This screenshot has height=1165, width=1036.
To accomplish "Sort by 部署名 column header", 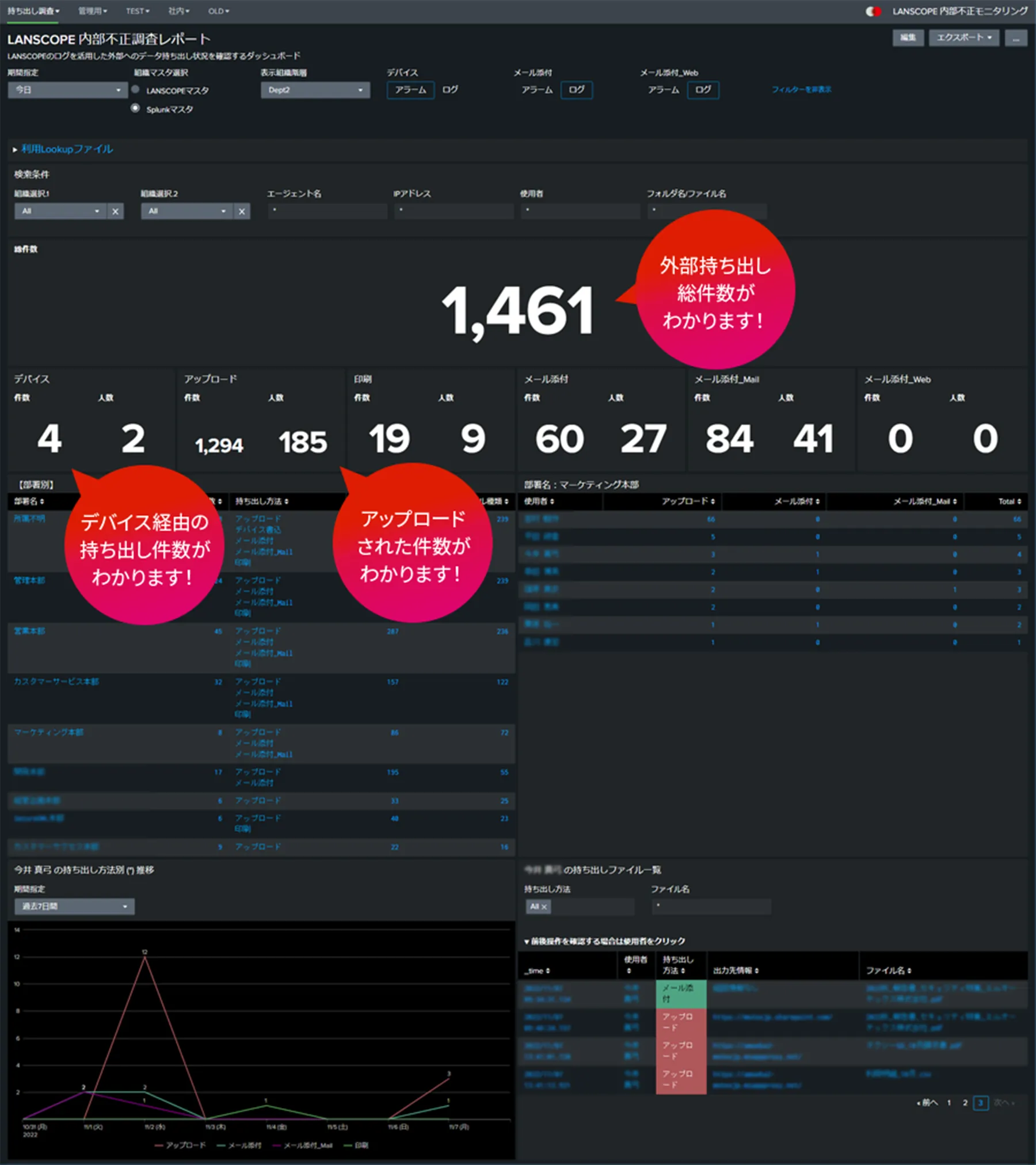I will pos(29,501).
